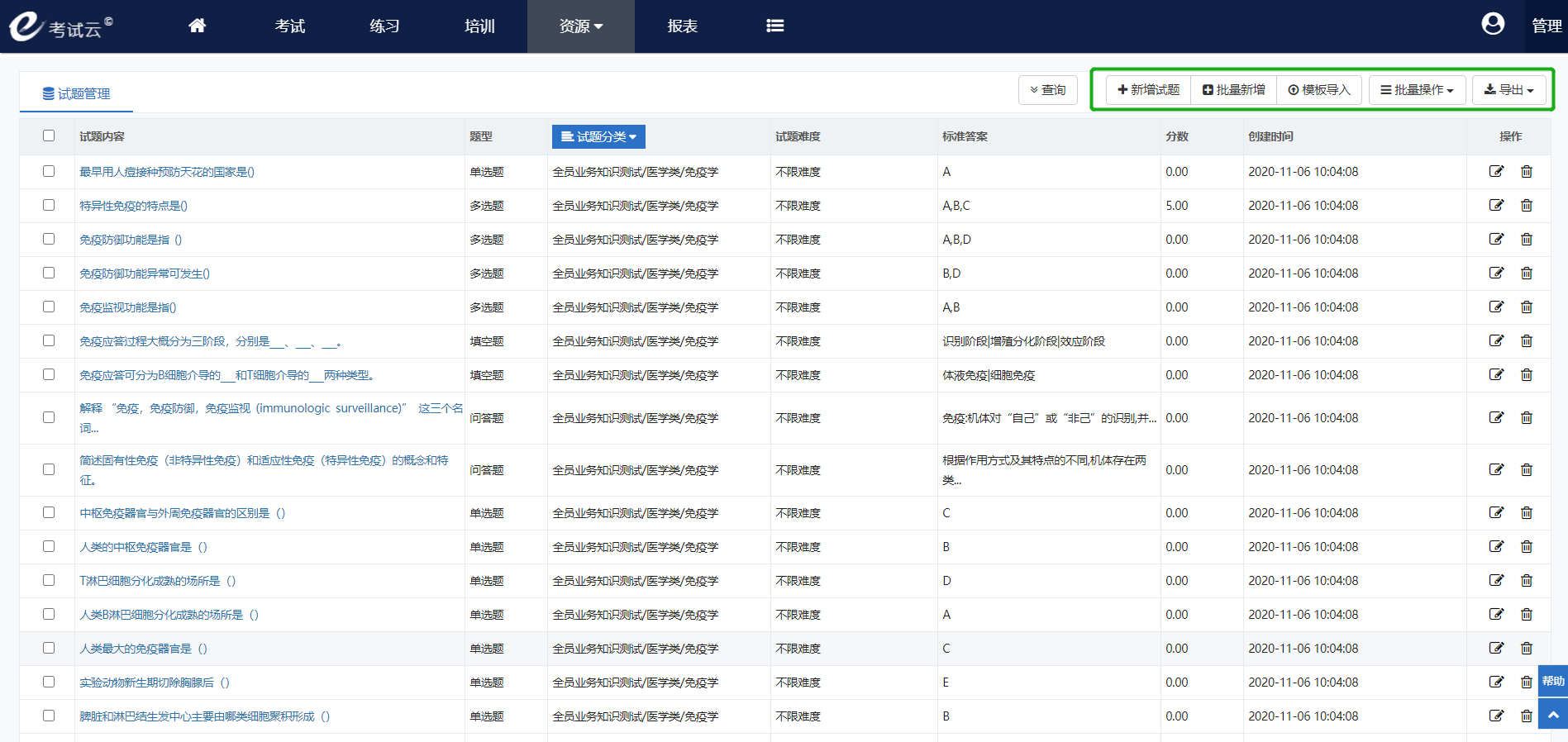The height and width of the screenshot is (742, 1568).
Task: Select the checkbox for 简述固有性免疫 question
Action: [x=49, y=469]
